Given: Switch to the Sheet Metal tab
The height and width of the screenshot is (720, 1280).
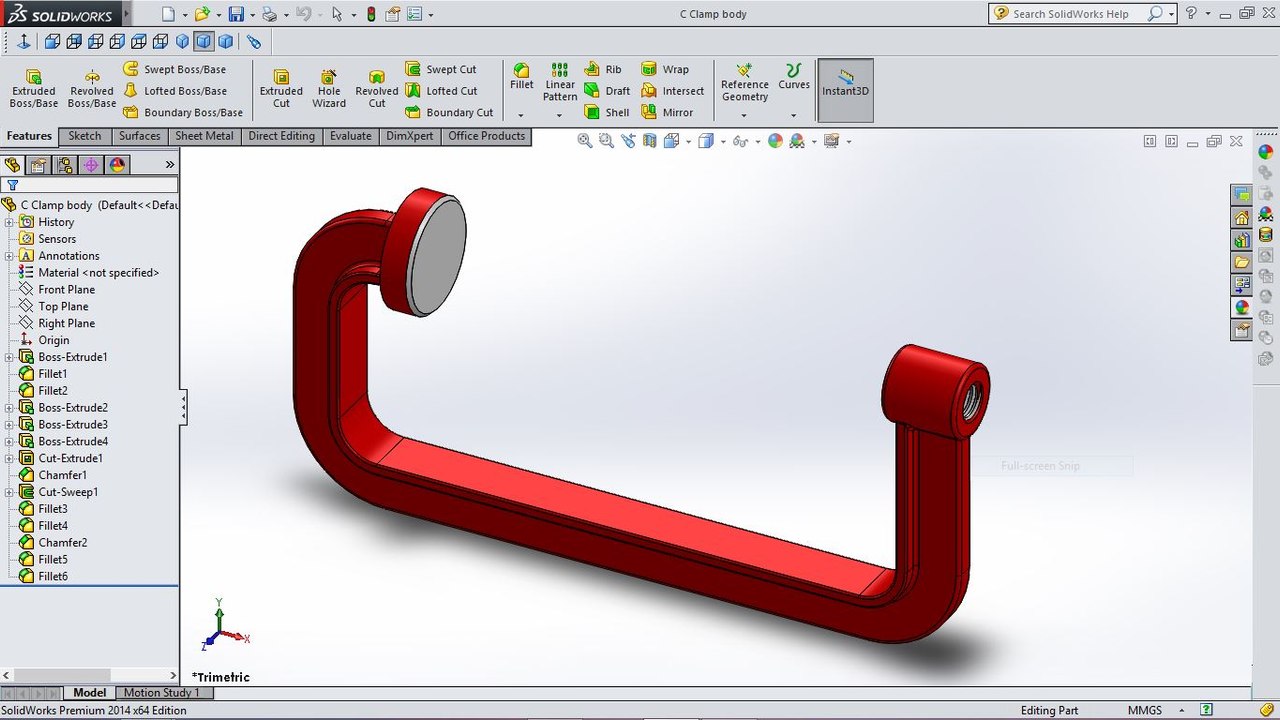Looking at the screenshot, I should point(204,136).
